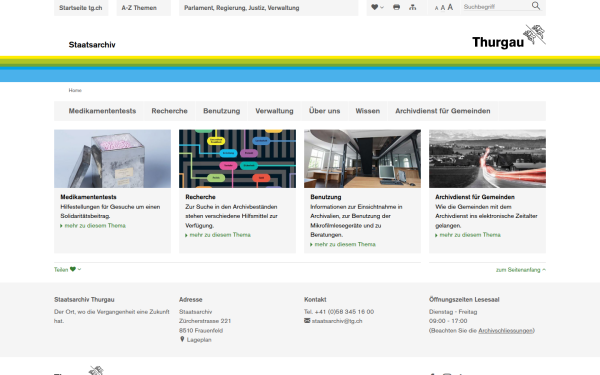The width and height of the screenshot is (600, 375).
Task: Open the Recherche navigation tab
Action: pyautogui.click(x=170, y=111)
